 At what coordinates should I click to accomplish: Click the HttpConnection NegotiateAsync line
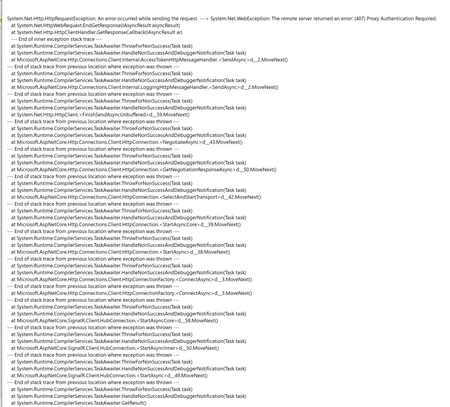(x=127, y=142)
